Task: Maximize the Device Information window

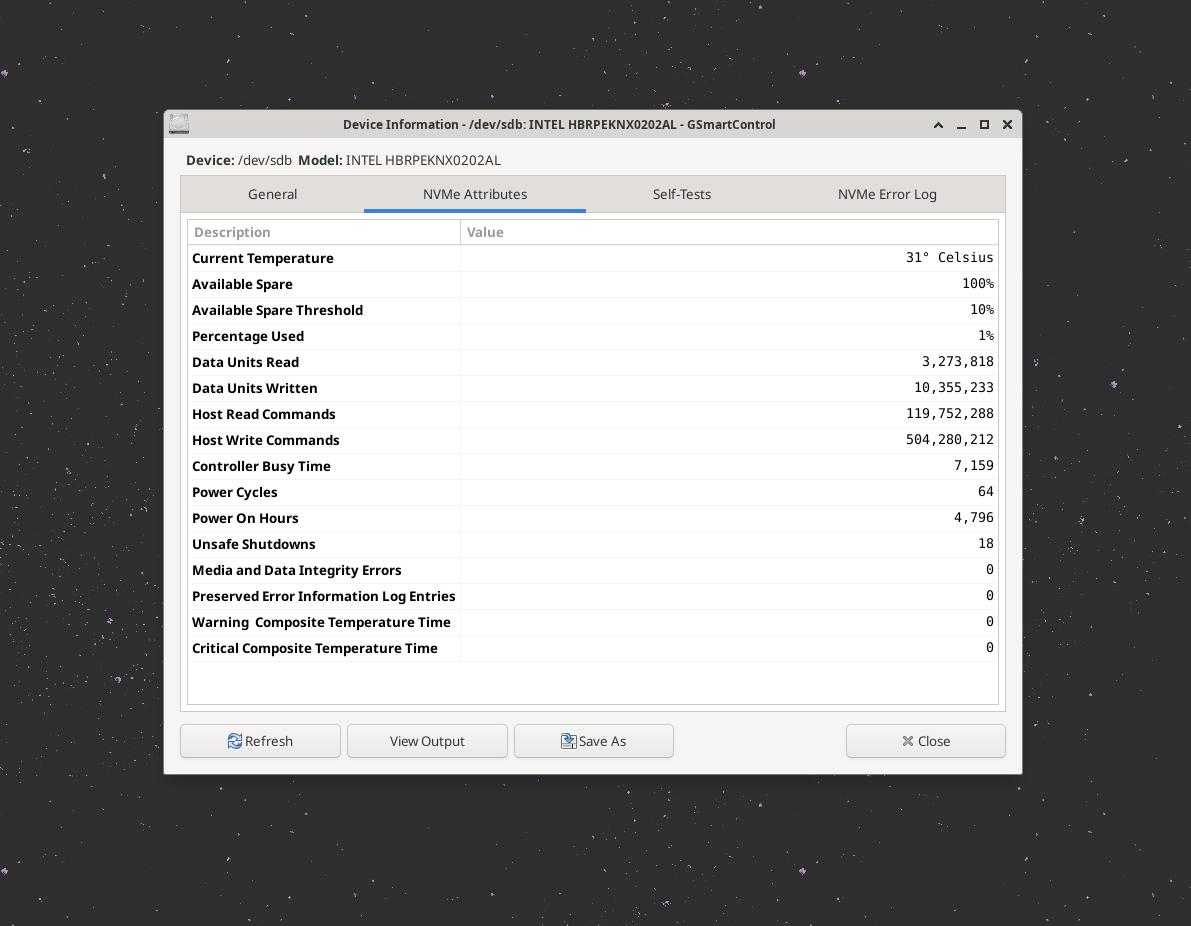Action: tap(984, 125)
